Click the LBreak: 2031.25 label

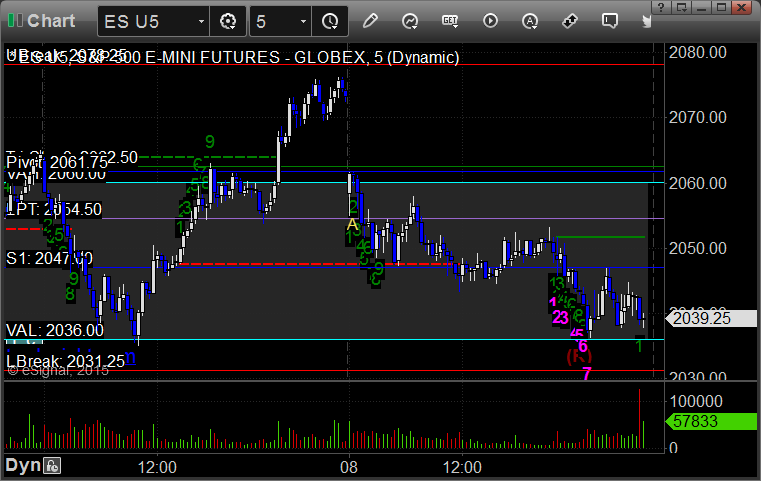pos(66,362)
